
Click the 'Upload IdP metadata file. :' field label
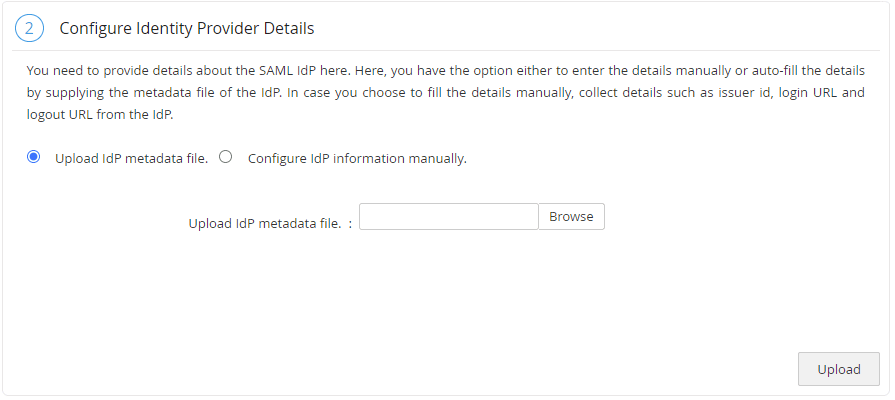click(x=270, y=224)
